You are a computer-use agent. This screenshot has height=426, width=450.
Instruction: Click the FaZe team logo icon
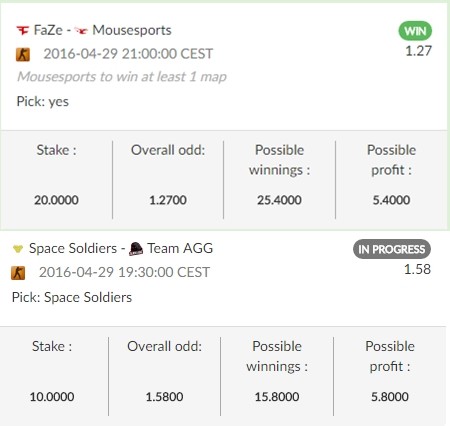pyautogui.click(x=23, y=31)
